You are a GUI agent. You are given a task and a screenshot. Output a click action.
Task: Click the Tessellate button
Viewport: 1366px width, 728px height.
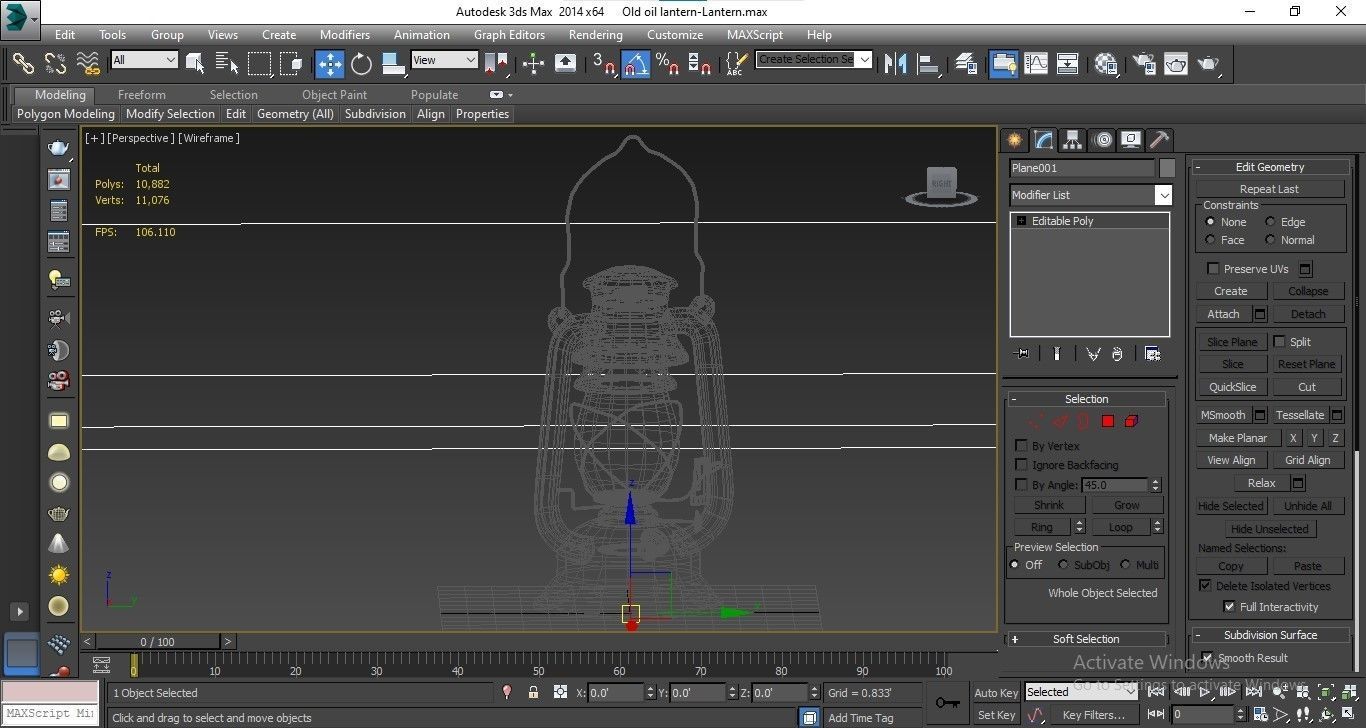(1299, 415)
